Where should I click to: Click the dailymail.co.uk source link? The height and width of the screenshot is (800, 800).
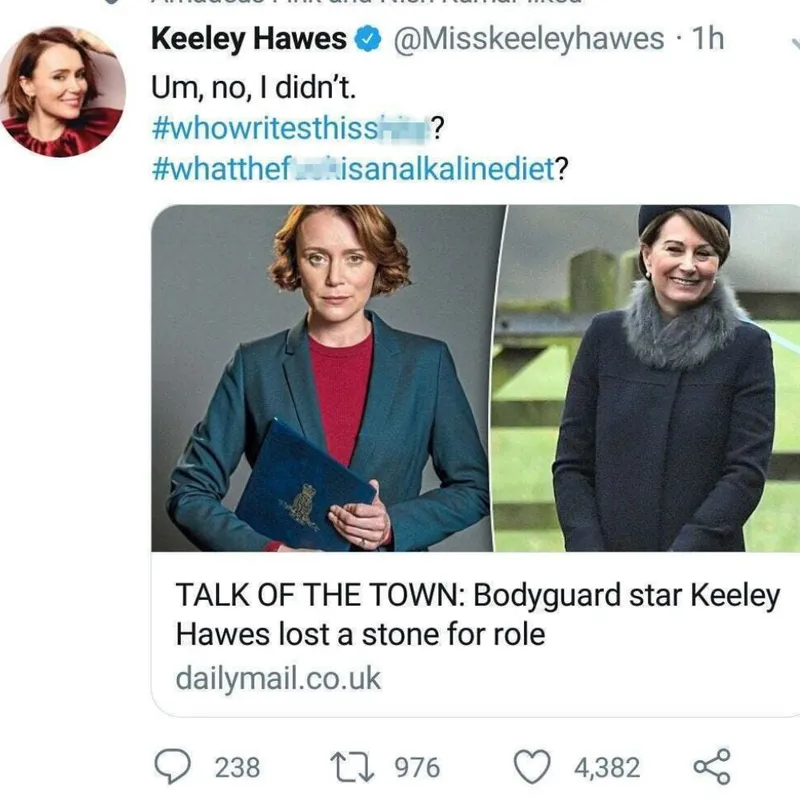278,678
